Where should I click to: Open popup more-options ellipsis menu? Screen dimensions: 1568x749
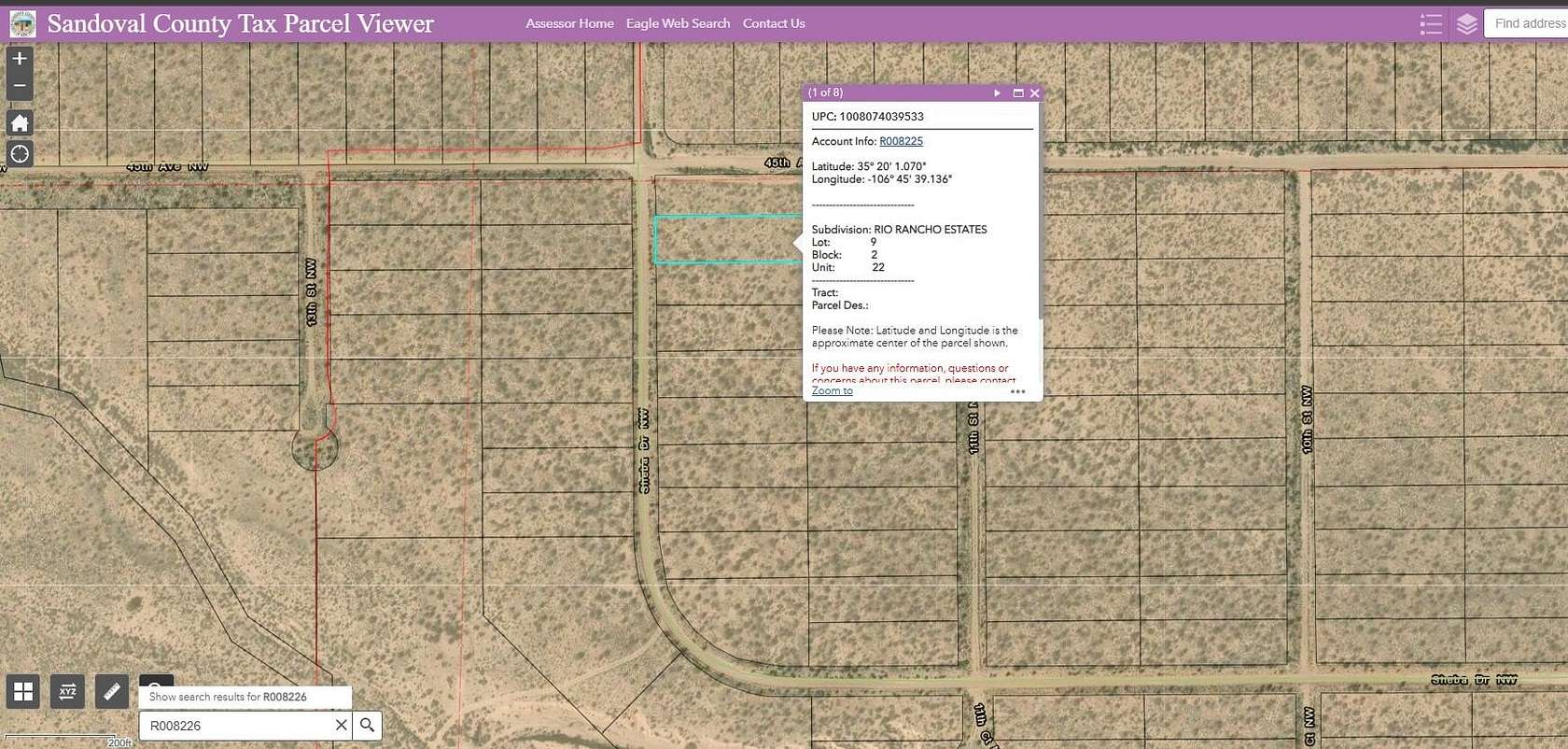click(x=1017, y=391)
